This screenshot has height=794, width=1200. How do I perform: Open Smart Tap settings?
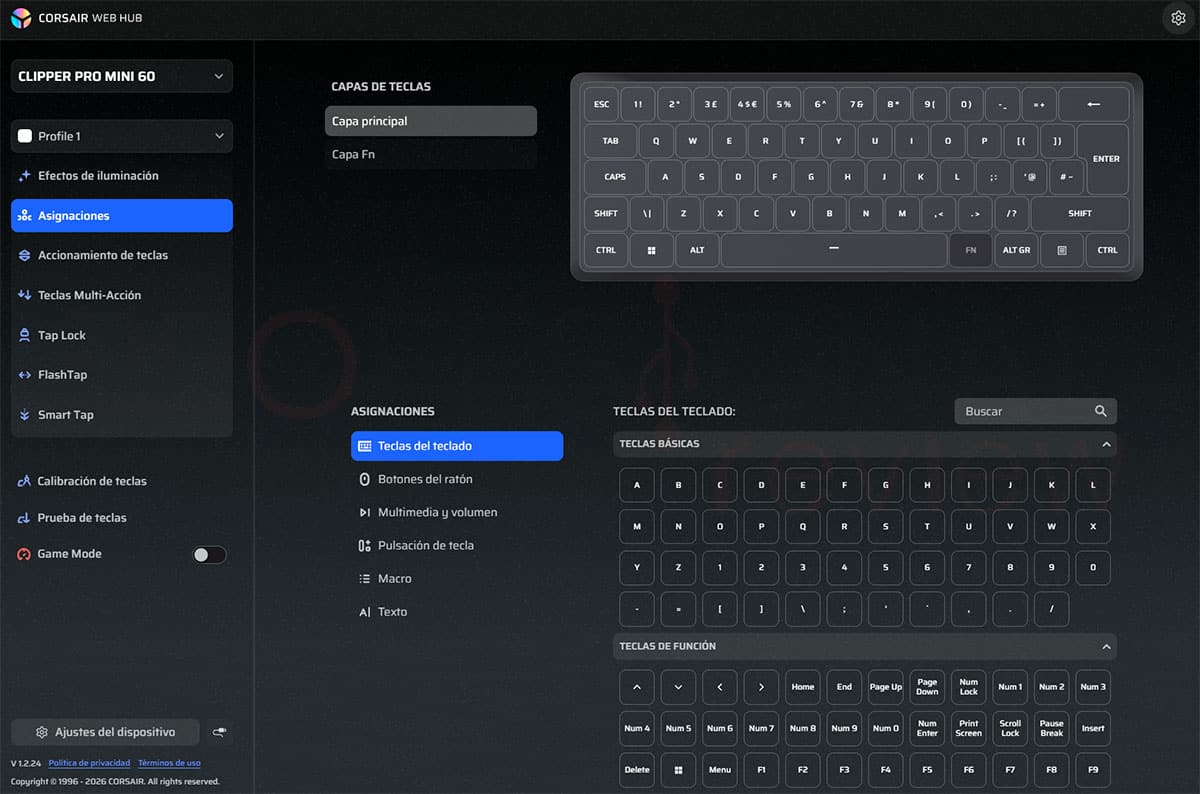coord(122,414)
